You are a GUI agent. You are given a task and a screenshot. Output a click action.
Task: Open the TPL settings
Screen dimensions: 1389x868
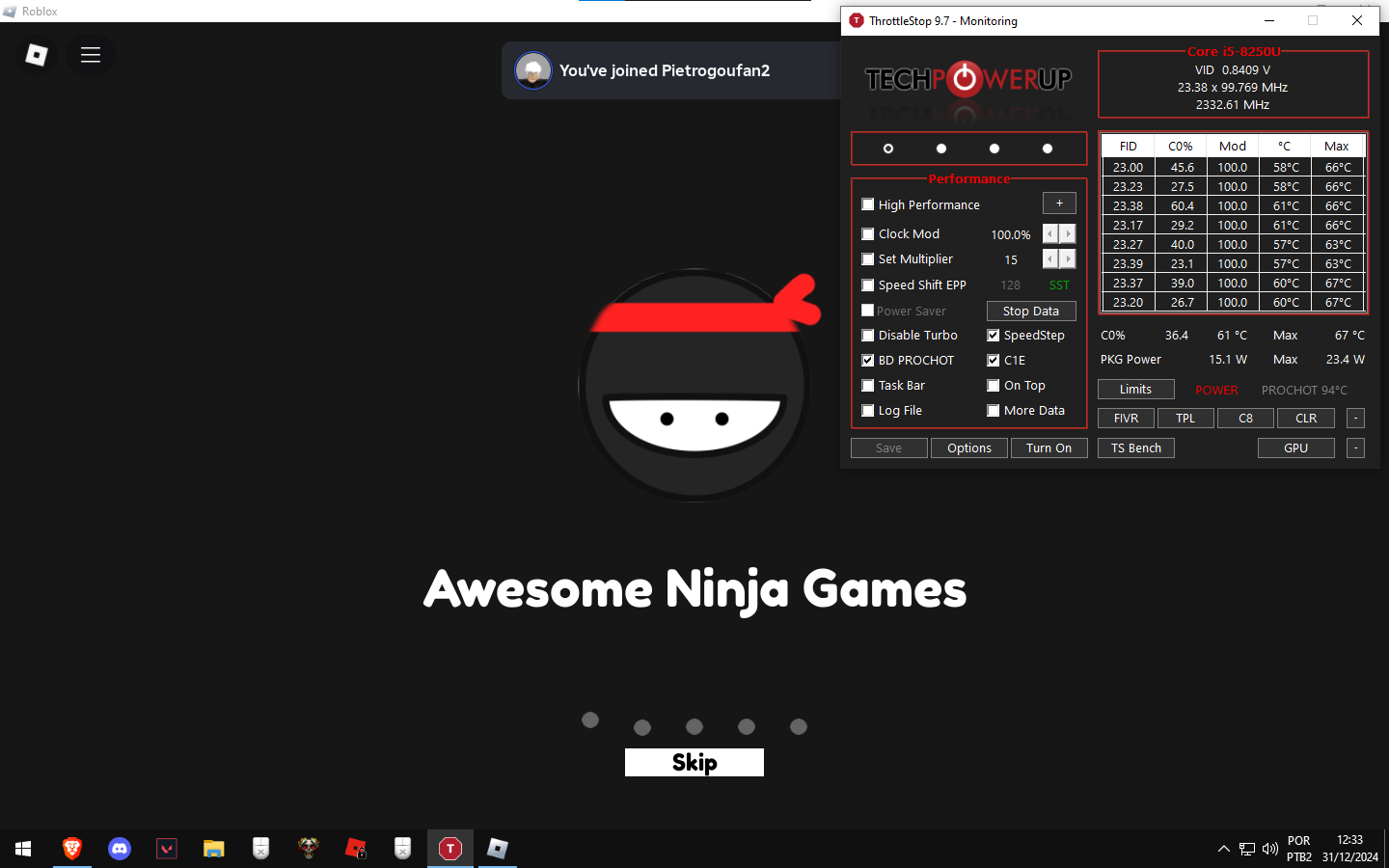[1185, 418]
